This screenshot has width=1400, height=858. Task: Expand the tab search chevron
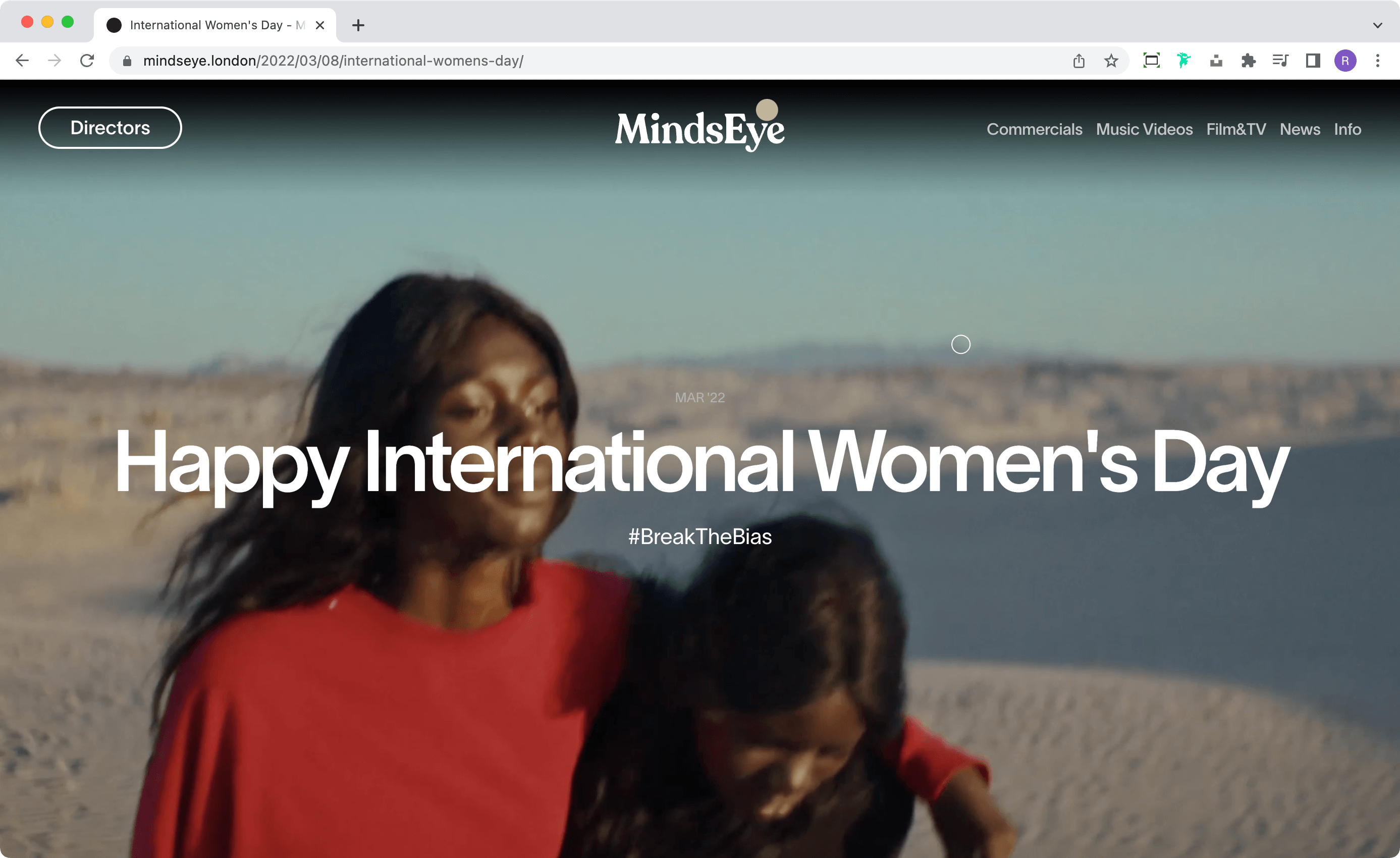pyautogui.click(x=1377, y=25)
